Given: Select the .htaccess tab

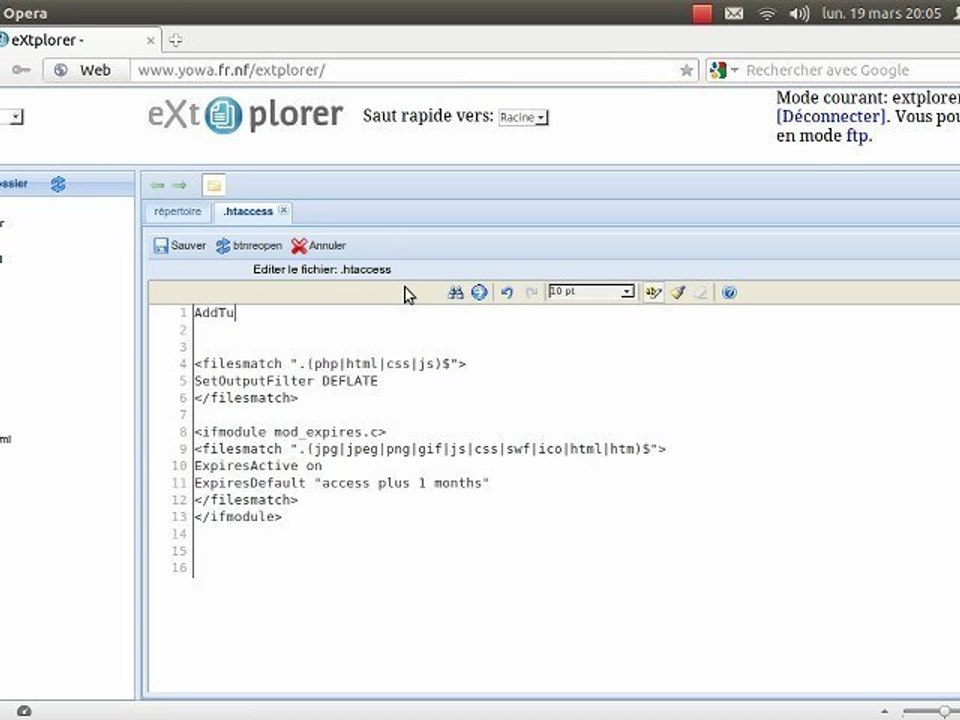Looking at the screenshot, I should point(248,211).
